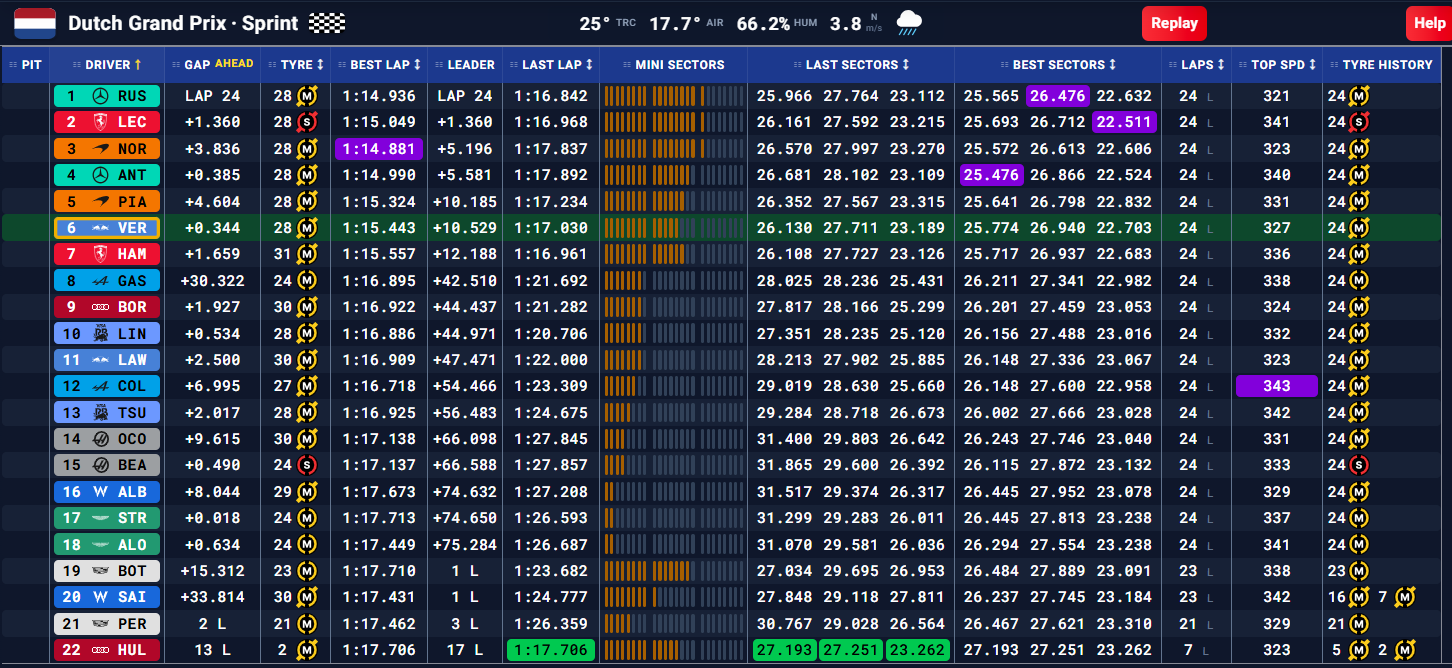The height and width of the screenshot is (668, 1452).
Task: Click the Dutch flag icon
Action: point(35,22)
